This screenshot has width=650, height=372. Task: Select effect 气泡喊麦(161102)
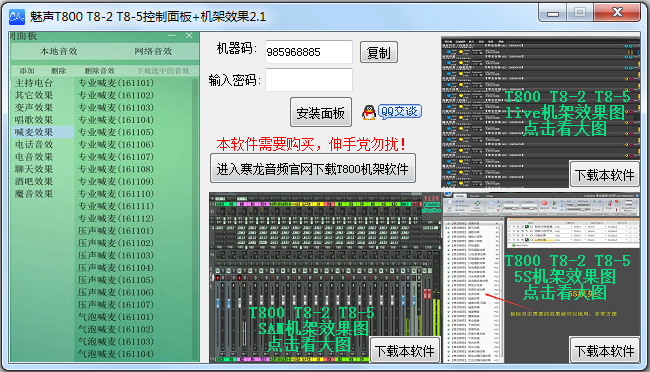116,329
